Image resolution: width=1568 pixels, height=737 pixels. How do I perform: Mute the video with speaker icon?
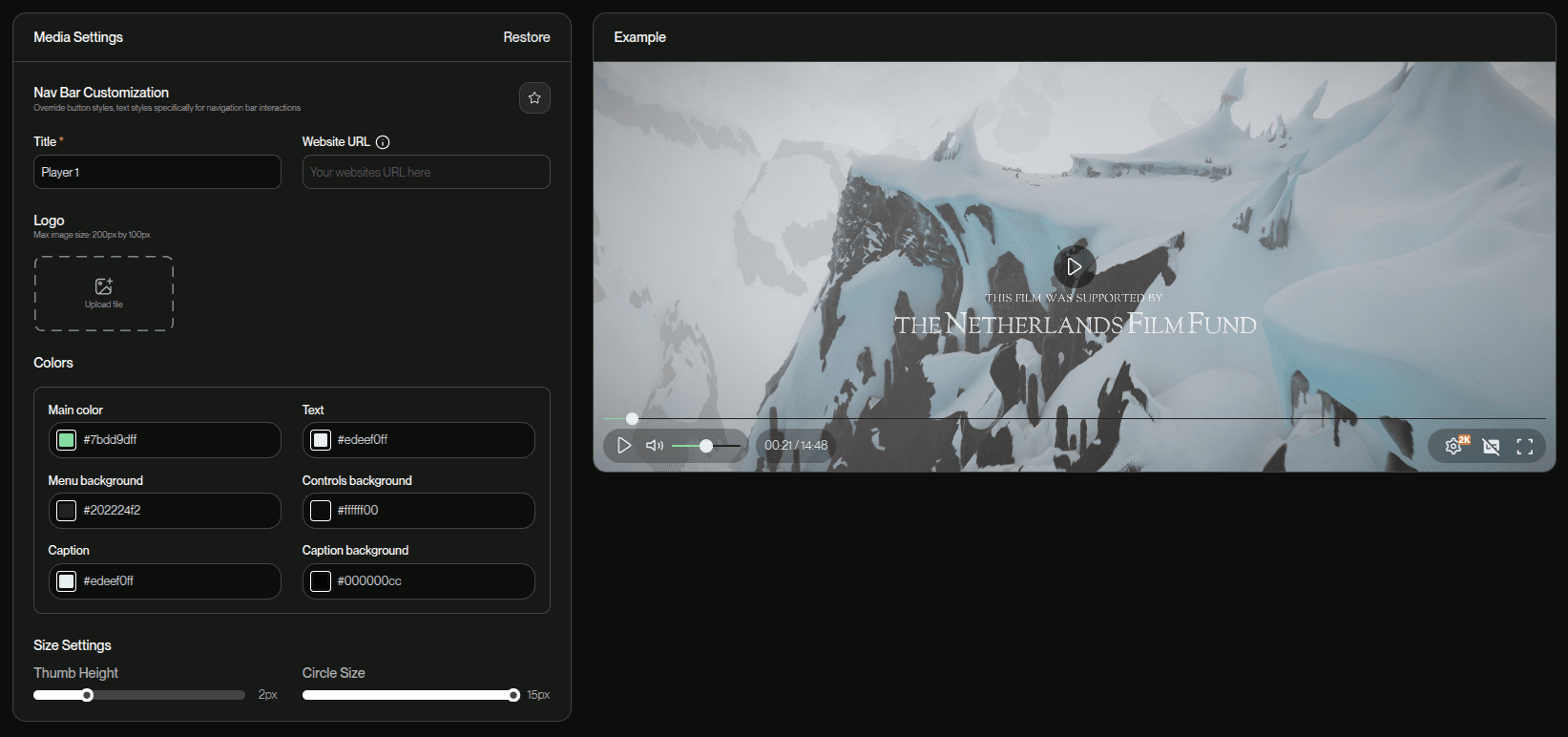tap(655, 446)
